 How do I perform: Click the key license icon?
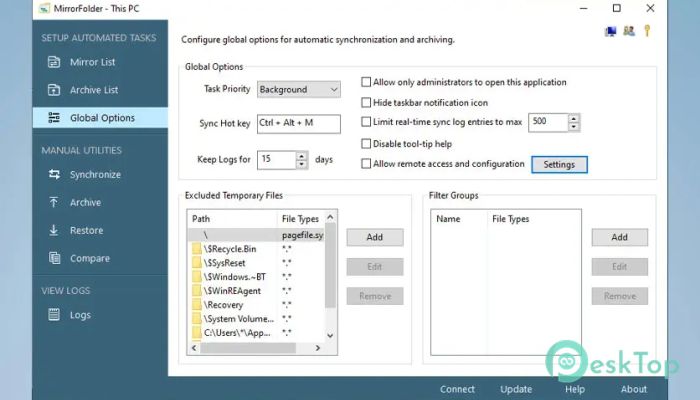click(x=647, y=31)
